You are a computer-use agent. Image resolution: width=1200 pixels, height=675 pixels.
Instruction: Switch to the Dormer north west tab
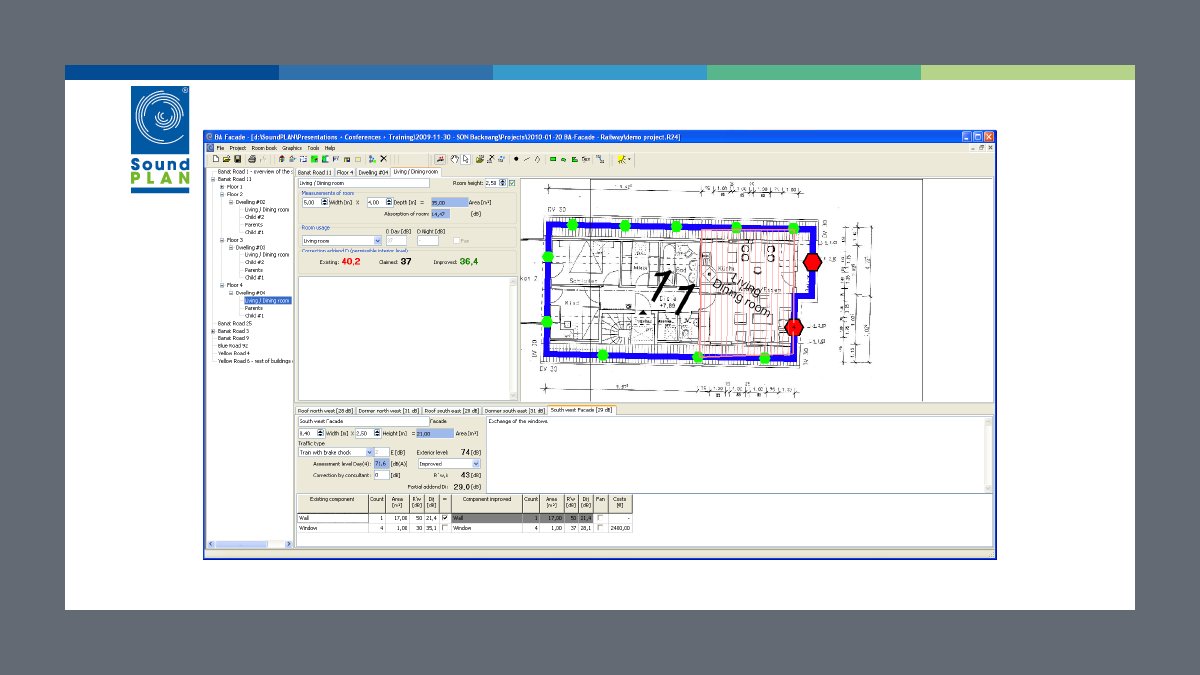click(388, 410)
